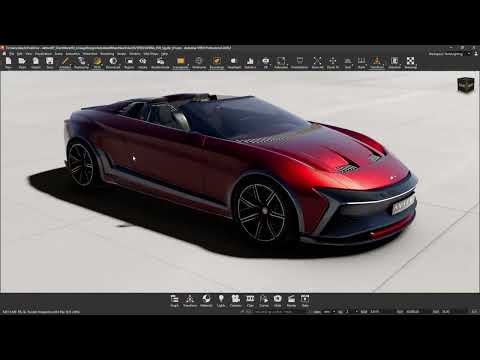Image resolution: width=480 pixels, height=360 pixels.
Task: Toggle the Wireframe toolbar button
Action: point(199,61)
